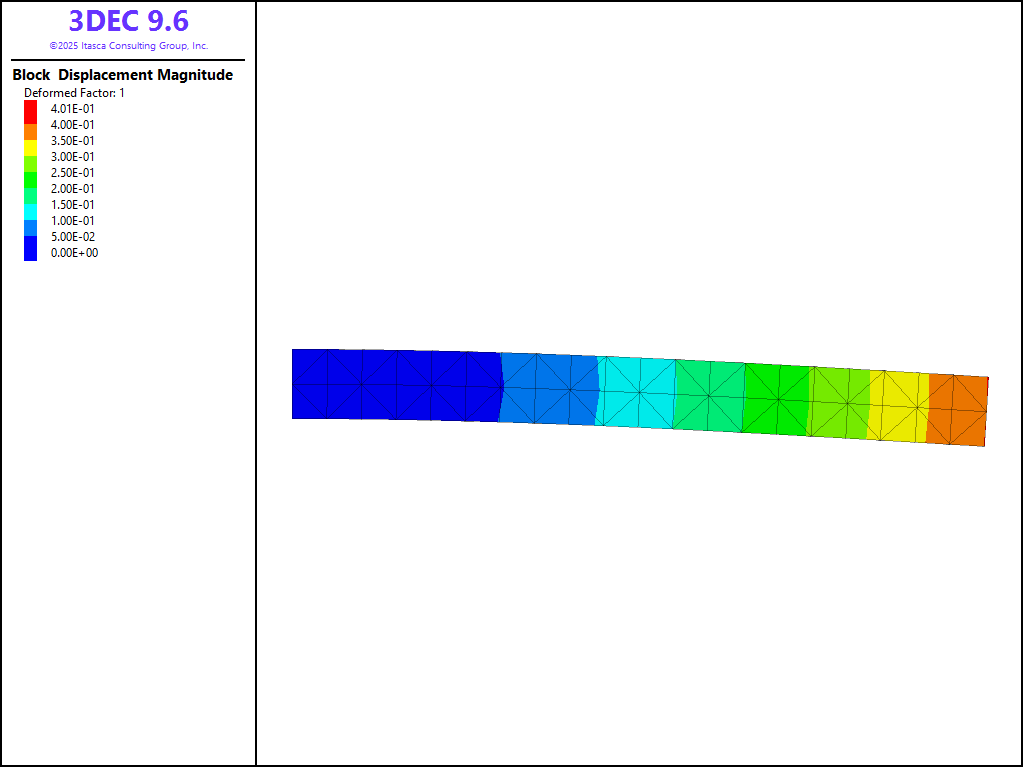Click the 1.00E-01 legend value label

73,221
